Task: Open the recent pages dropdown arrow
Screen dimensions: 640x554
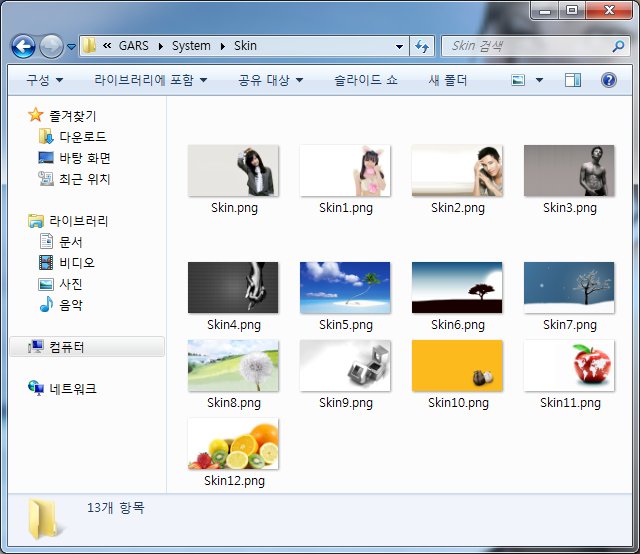Action: 71,47
